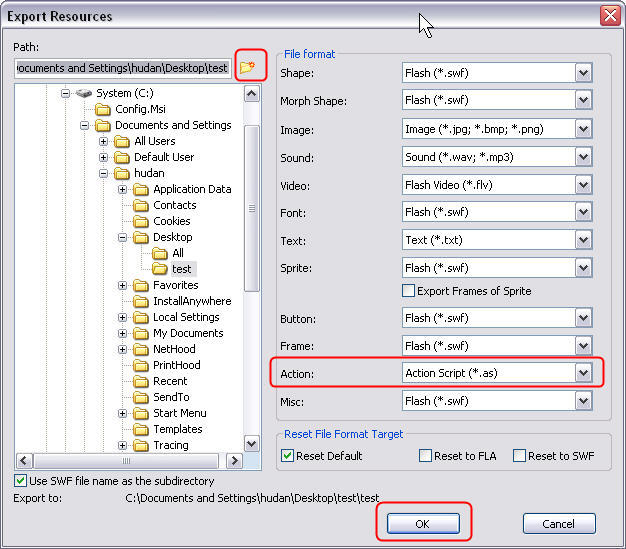Viewport: 626px width, 549px height.
Task: Click the tree's scroll right arrow
Action: click(x=235, y=461)
